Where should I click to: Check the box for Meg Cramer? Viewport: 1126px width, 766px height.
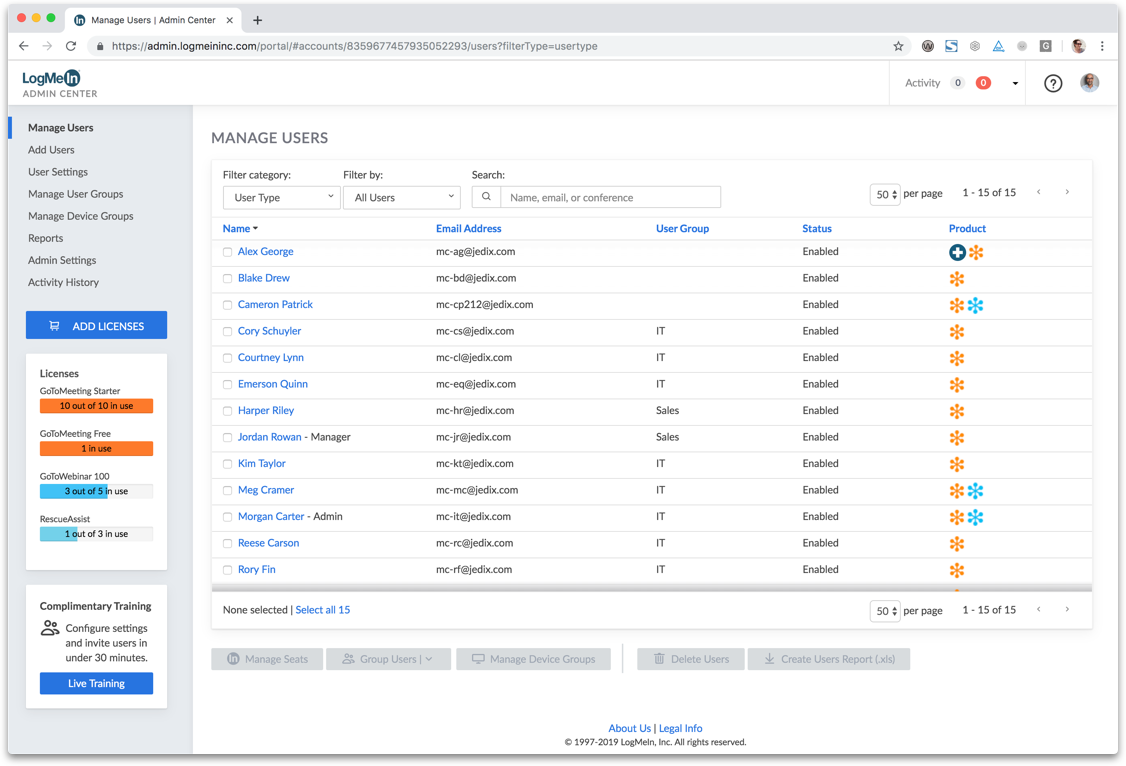[228, 491]
